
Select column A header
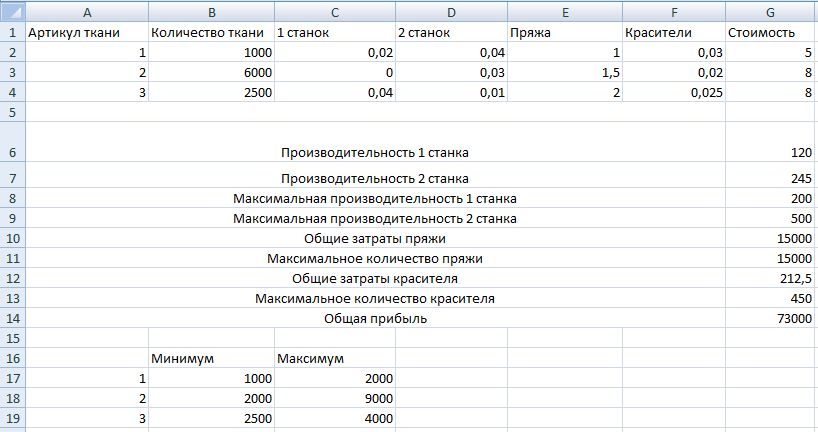[87, 11]
